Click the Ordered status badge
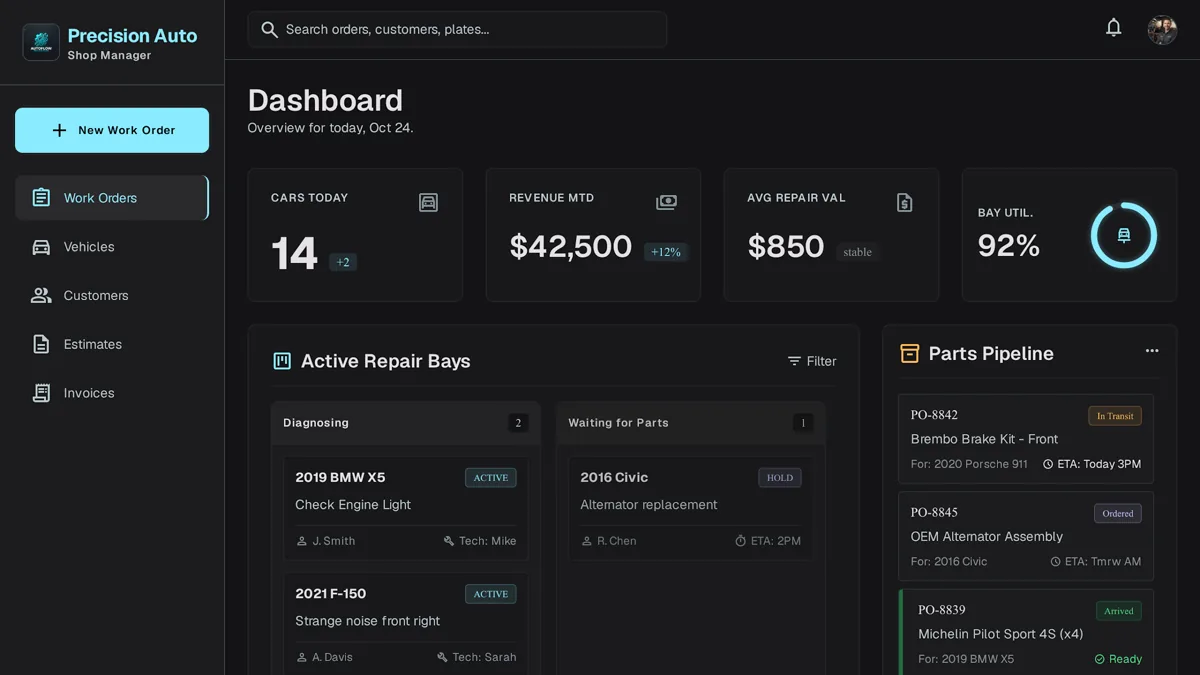The image size is (1200, 675). pyautogui.click(x=1118, y=513)
